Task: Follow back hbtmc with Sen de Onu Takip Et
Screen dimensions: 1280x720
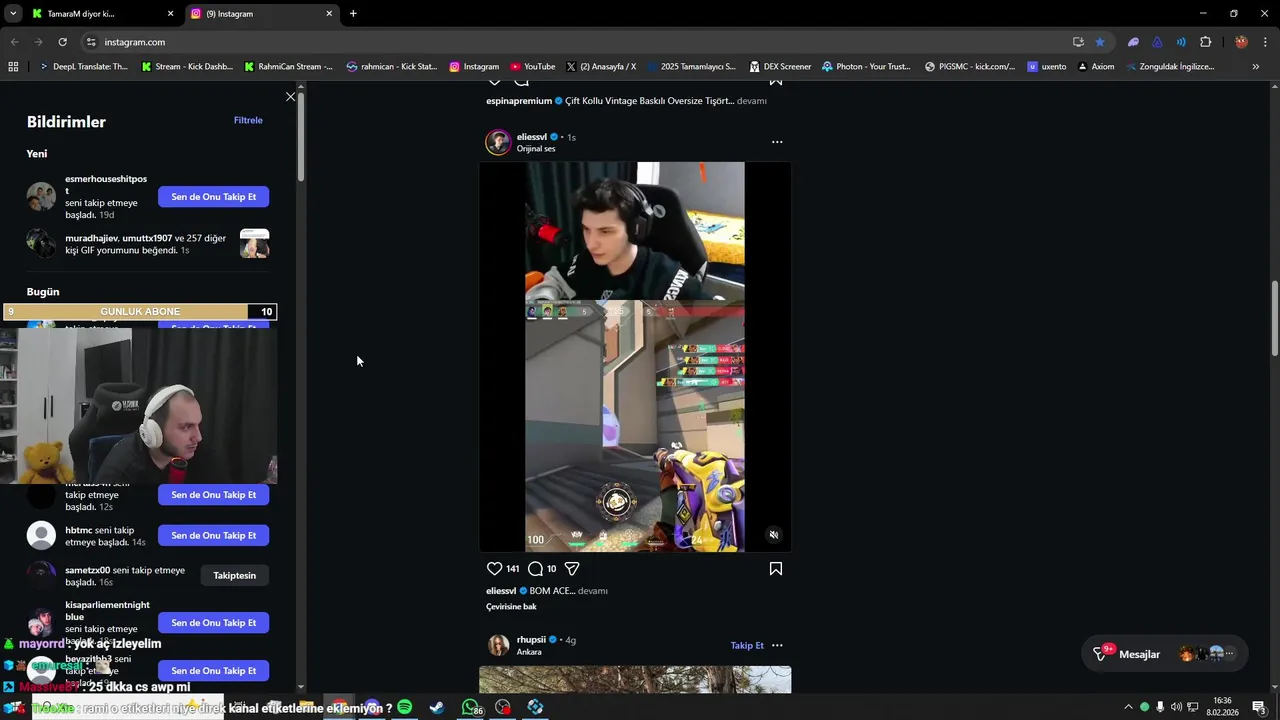Action: 213,535
